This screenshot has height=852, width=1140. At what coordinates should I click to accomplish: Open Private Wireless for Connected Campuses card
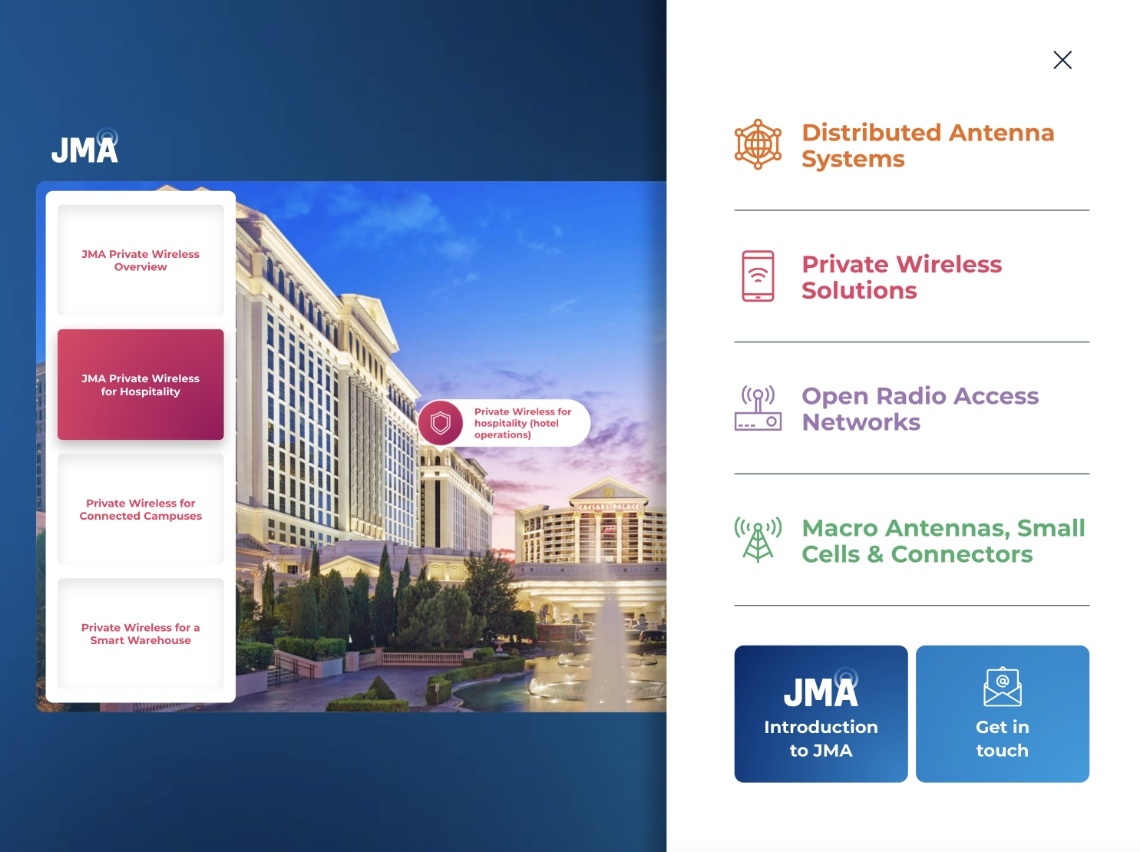coord(140,510)
